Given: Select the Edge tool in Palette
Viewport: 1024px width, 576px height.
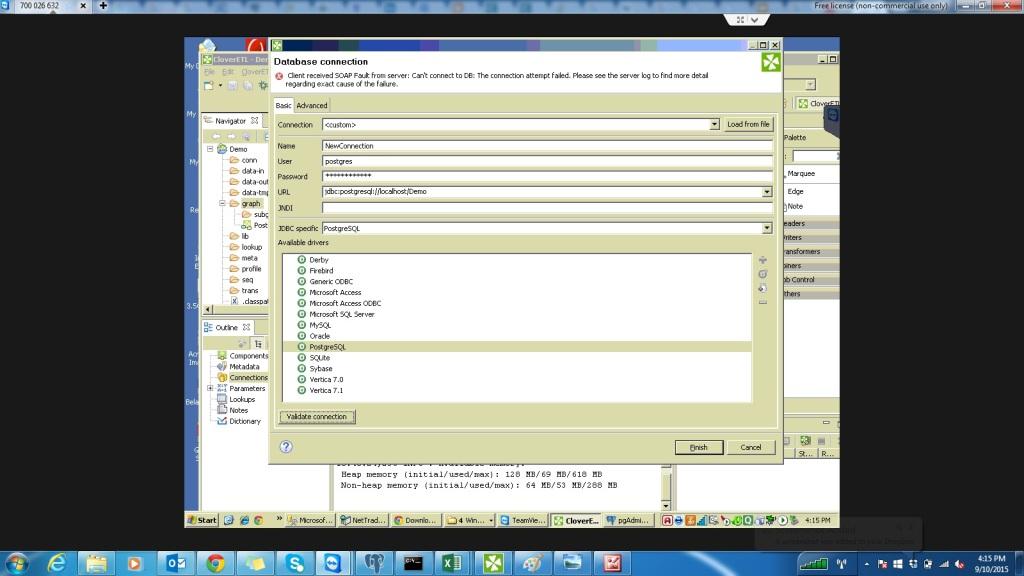Looking at the screenshot, I should [795, 191].
